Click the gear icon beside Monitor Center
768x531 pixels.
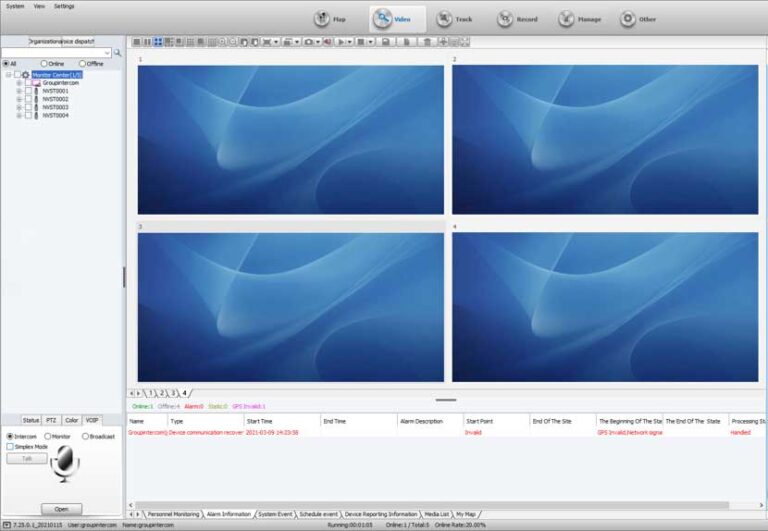[x=25, y=75]
